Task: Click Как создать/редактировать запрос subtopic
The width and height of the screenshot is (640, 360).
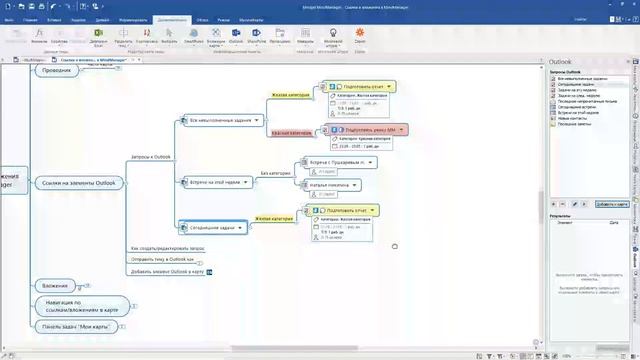Action: (x=167, y=248)
